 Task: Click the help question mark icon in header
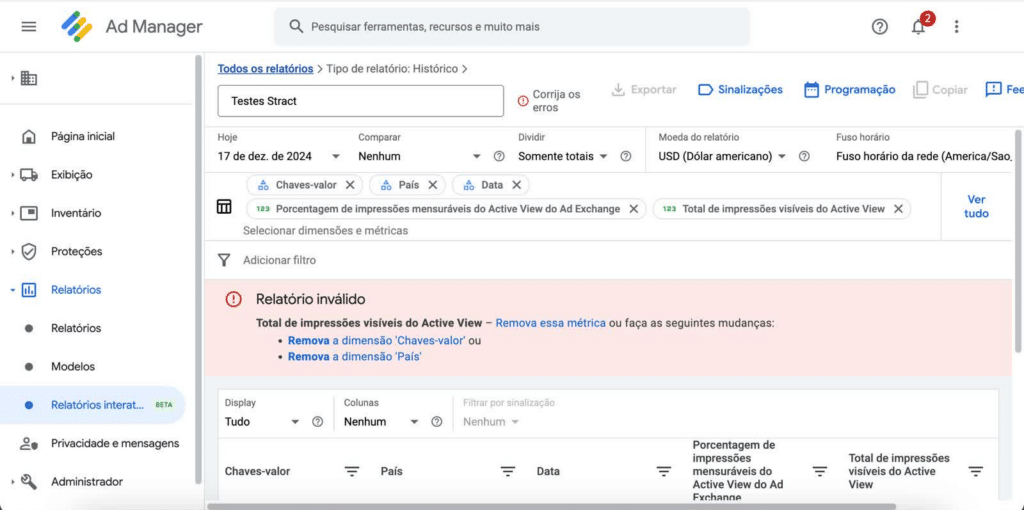click(x=879, y=27)
